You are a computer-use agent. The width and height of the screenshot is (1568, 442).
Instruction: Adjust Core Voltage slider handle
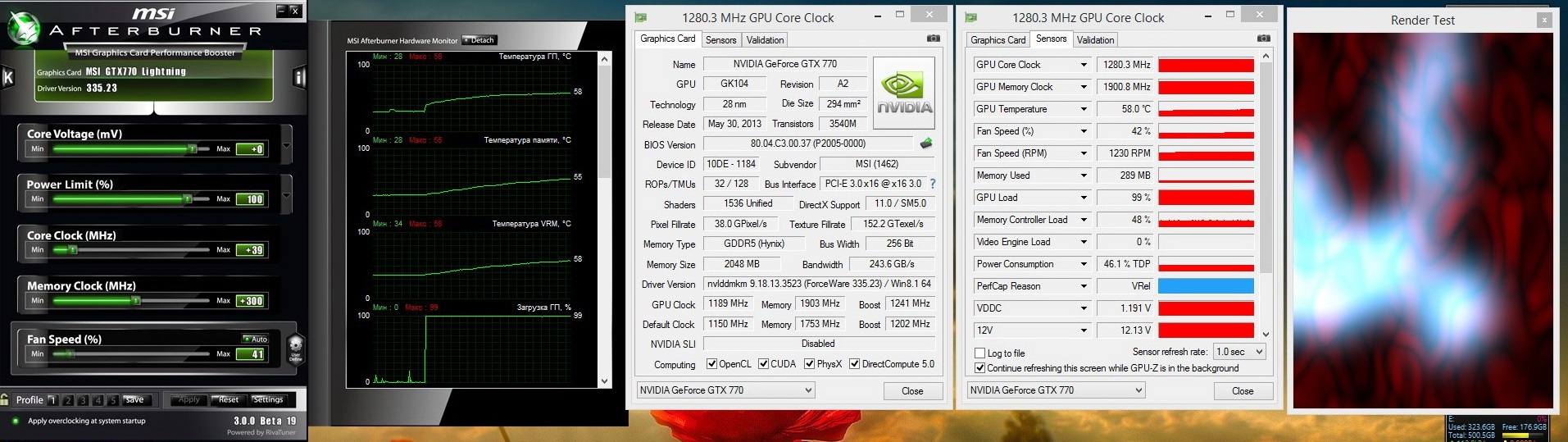(x=193, y=148)
